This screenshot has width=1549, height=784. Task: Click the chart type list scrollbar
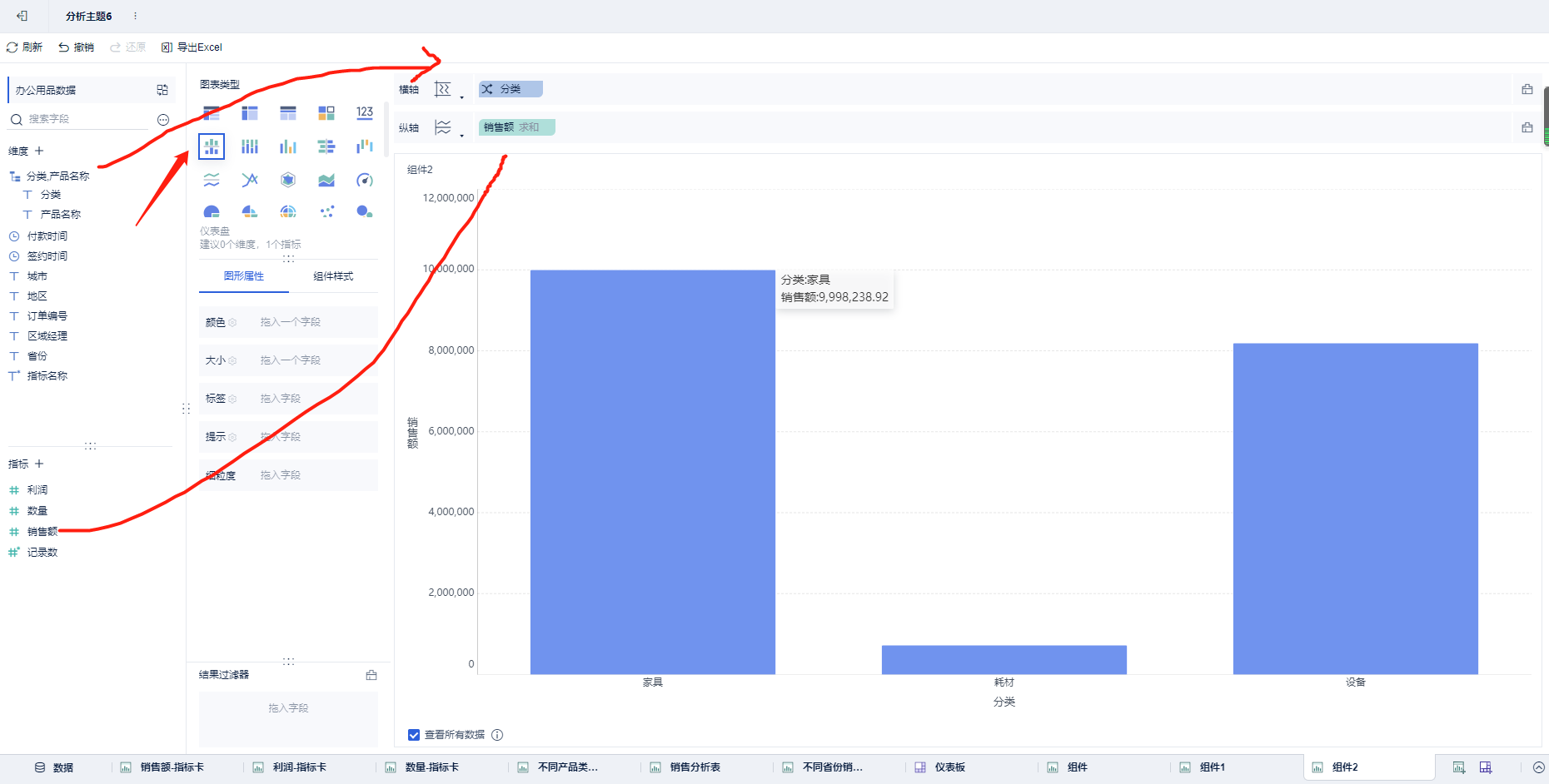tap(386, 130)
